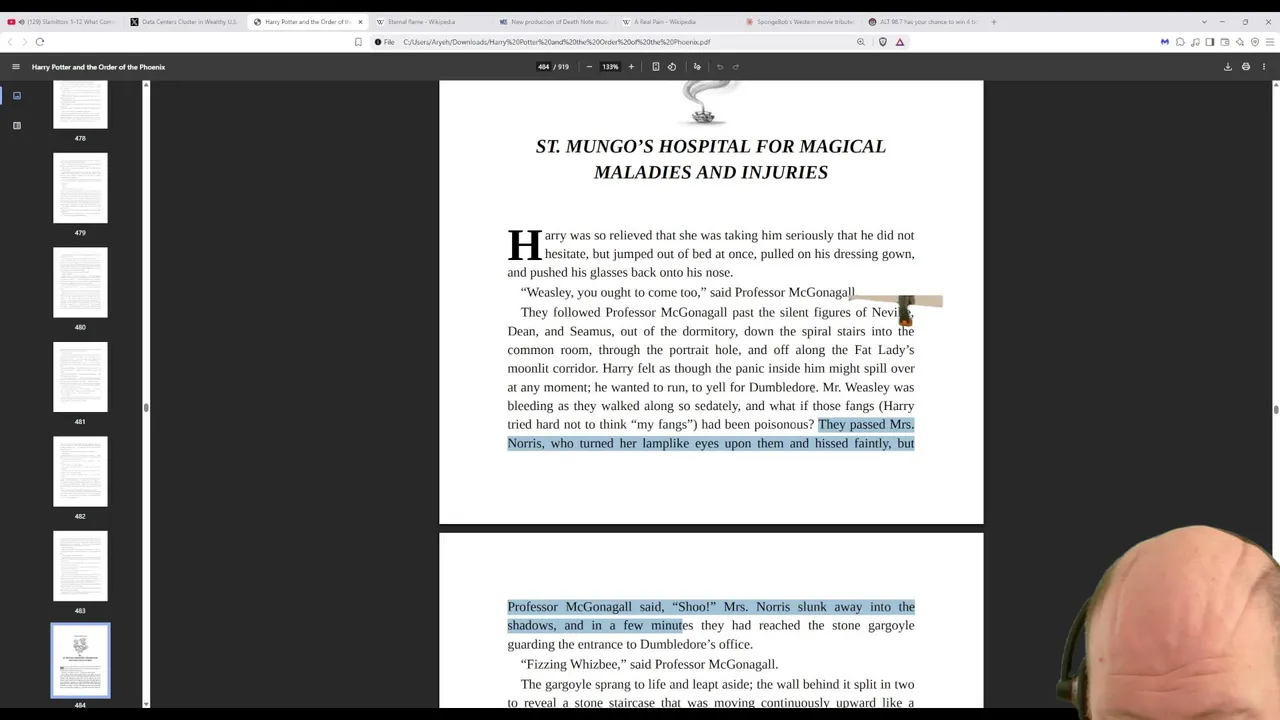Viewport: 1280px width, 720px height.
Task: Show page thumbnails view in sidebar
Action: (x=17, y=96)
